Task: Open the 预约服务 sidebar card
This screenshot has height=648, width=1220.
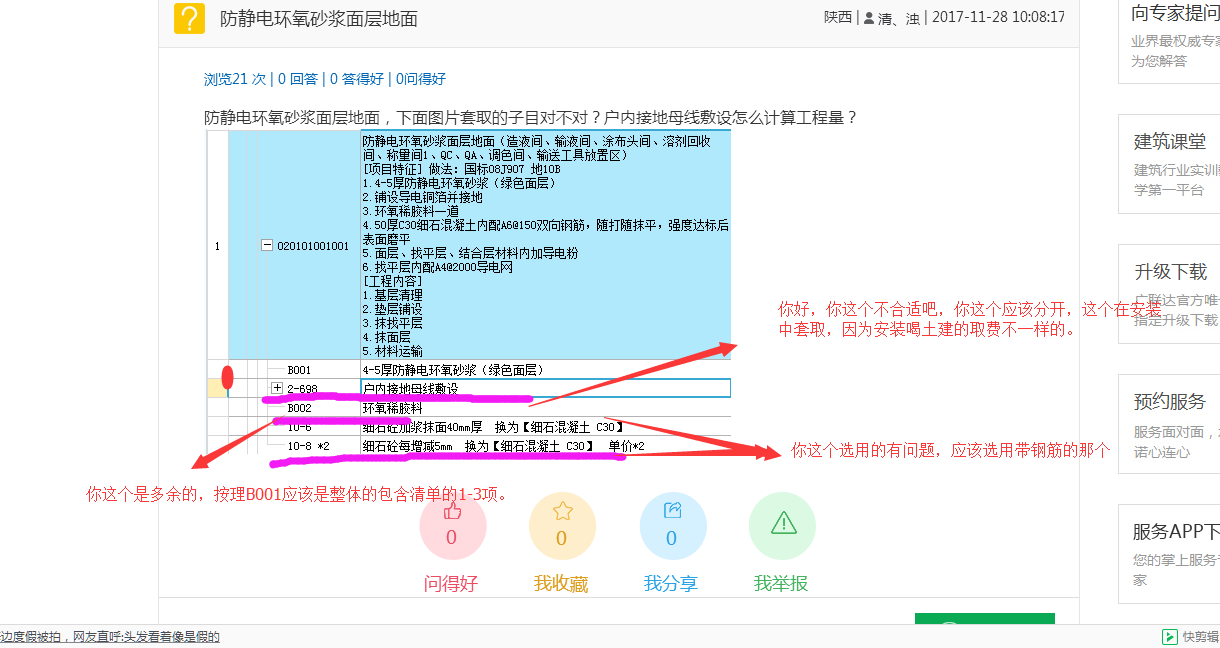Action: [1169, 424]
